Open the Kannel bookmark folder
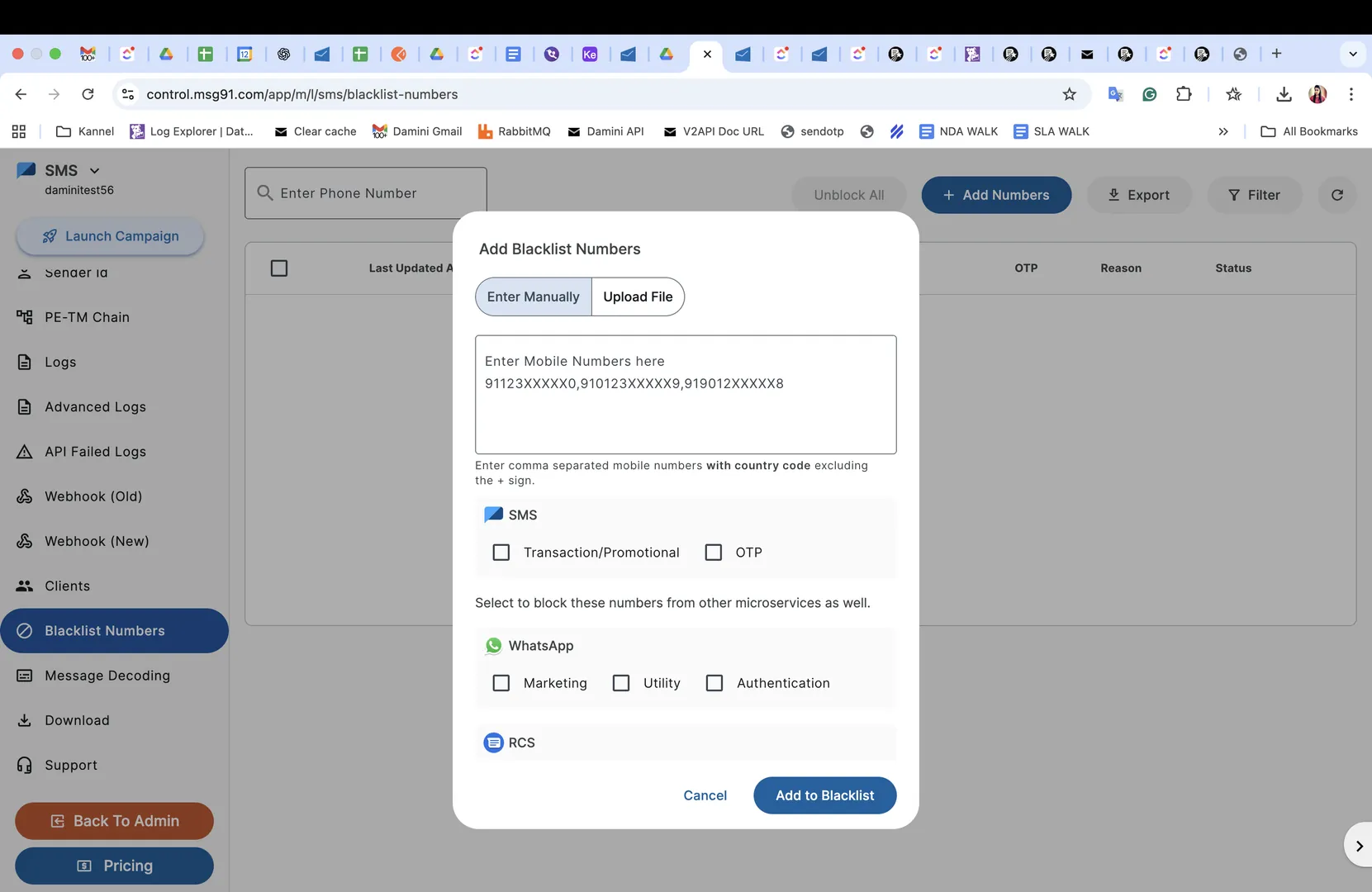This screenshot has height=892, width=1372. (85, 131)
